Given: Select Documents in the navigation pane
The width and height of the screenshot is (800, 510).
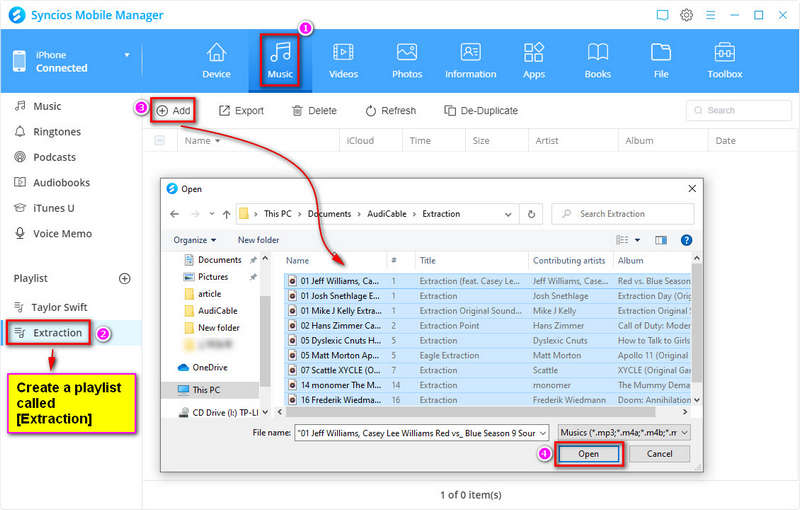Looking at the screenshot, I should [x=219, y=260].
